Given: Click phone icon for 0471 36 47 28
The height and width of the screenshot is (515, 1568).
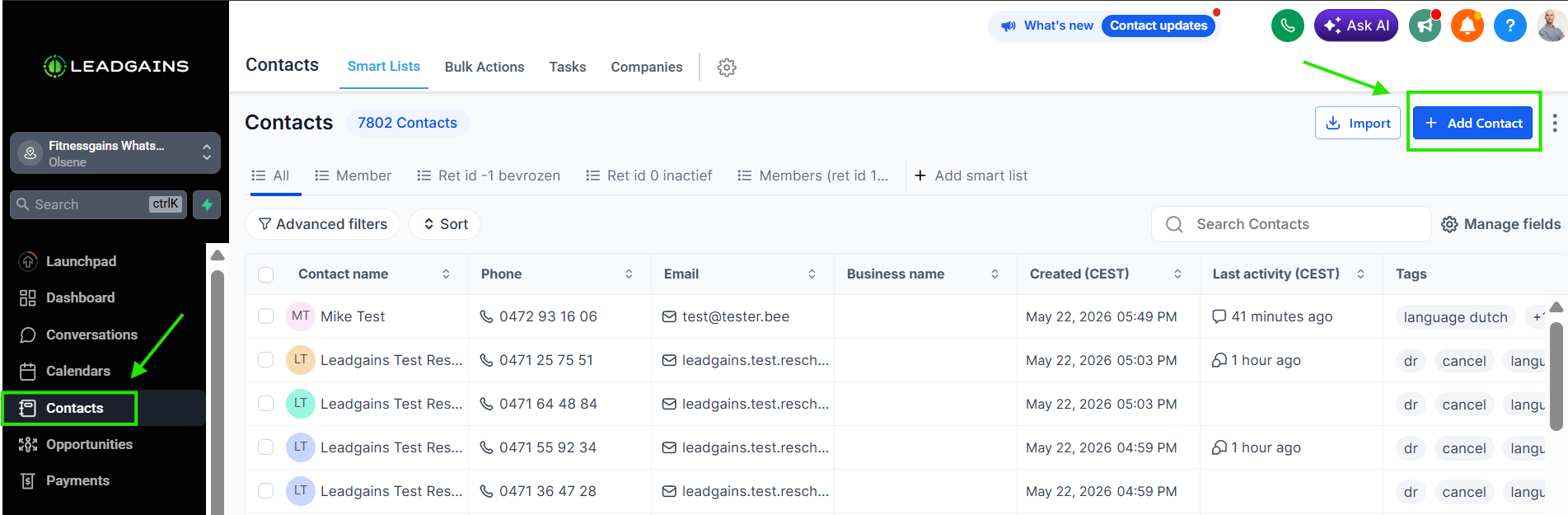Looking at the screenshot, I should (x=486, y=491).
